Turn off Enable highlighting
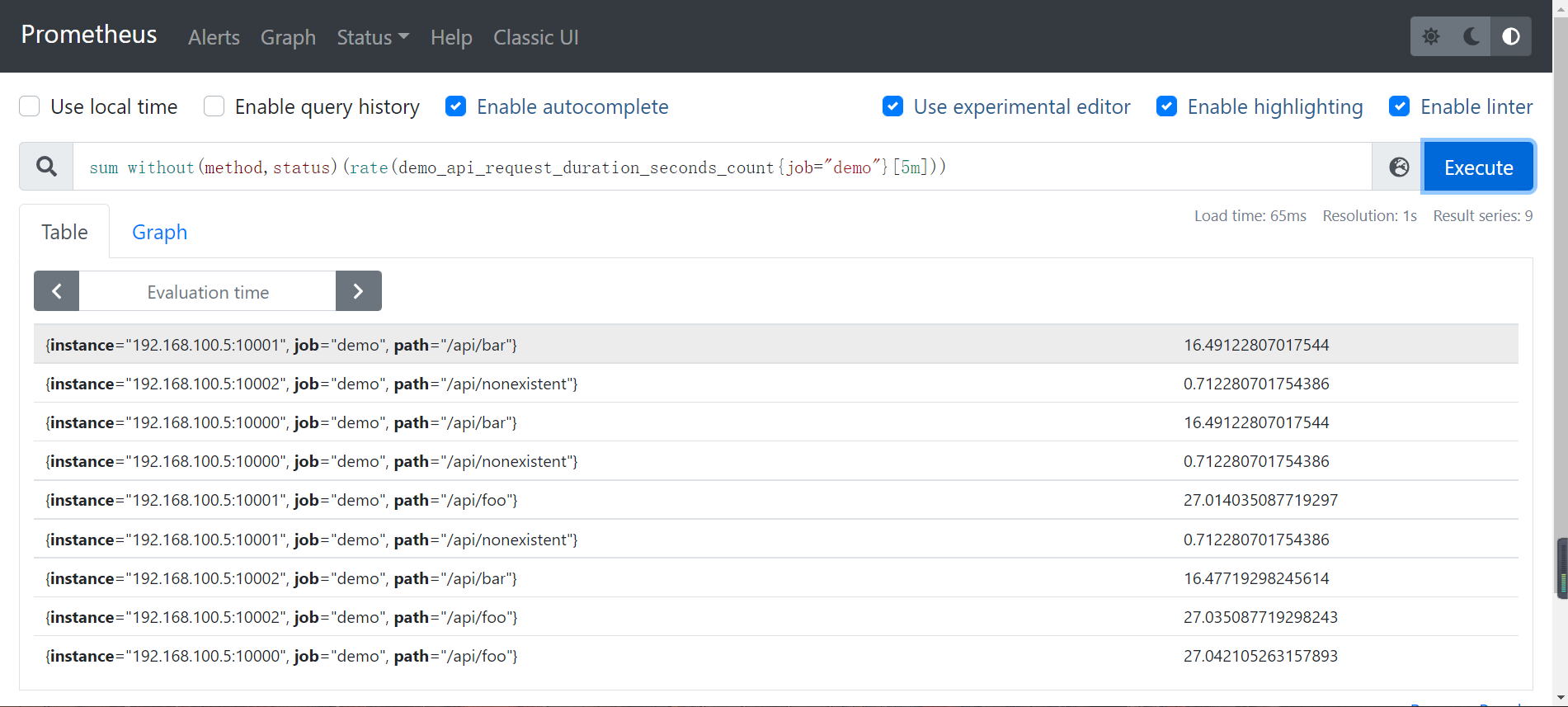The image size is (1568, 707). click(x=1166, y=106)
